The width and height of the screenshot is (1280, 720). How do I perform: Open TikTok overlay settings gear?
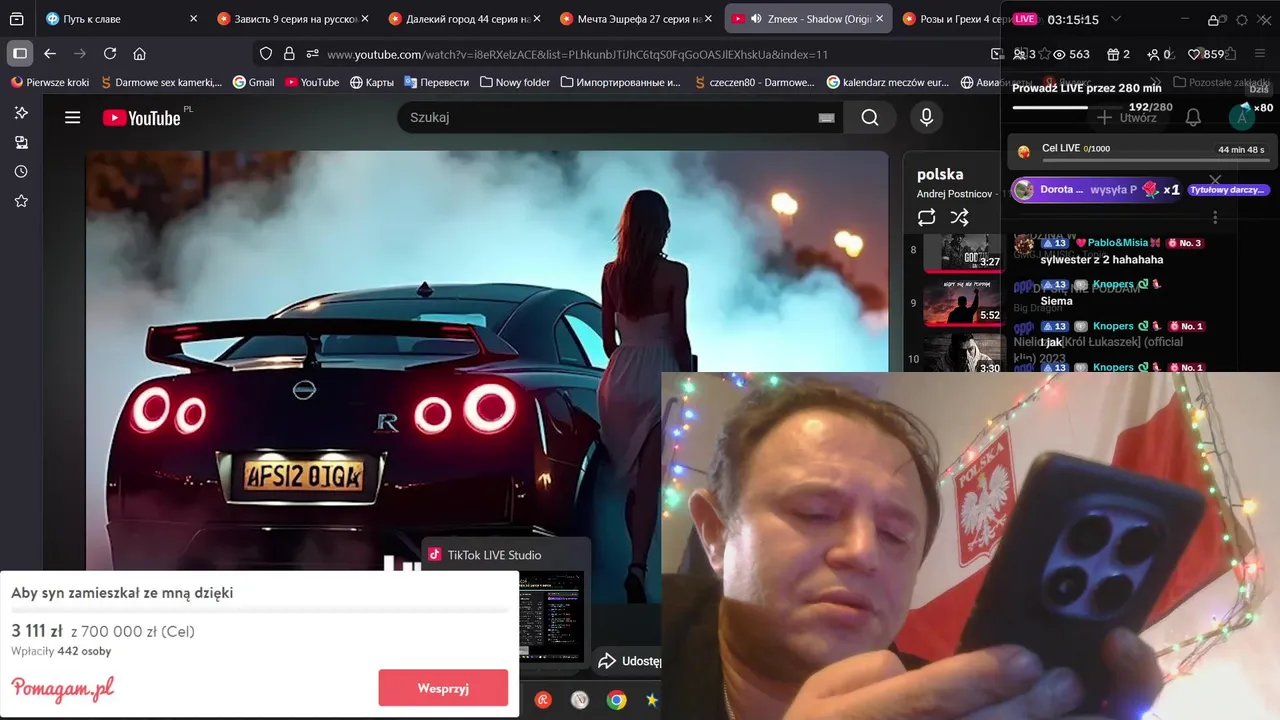pos(1242,20)
